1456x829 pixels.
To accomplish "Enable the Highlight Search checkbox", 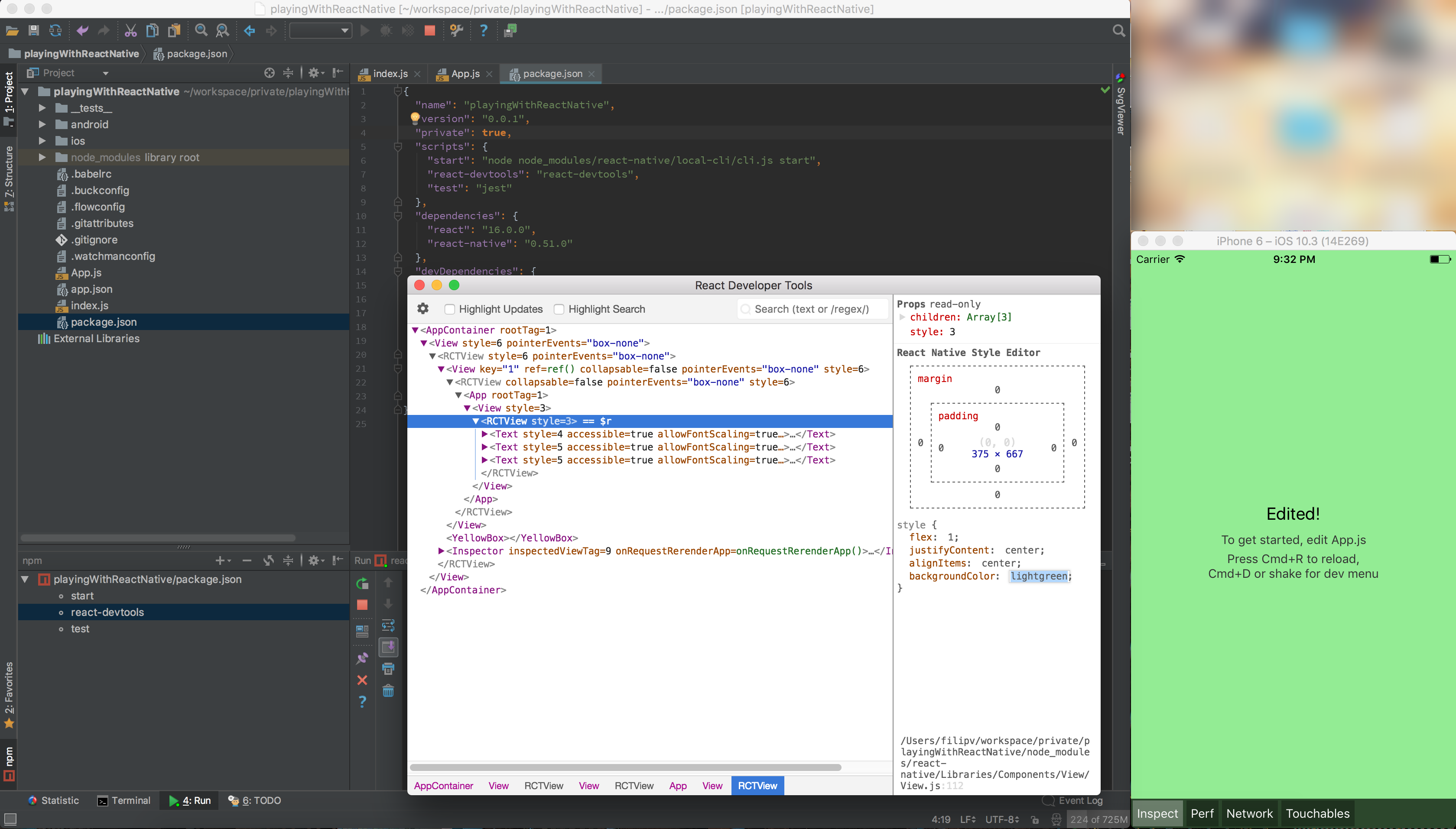I will (x=559, y=309).
